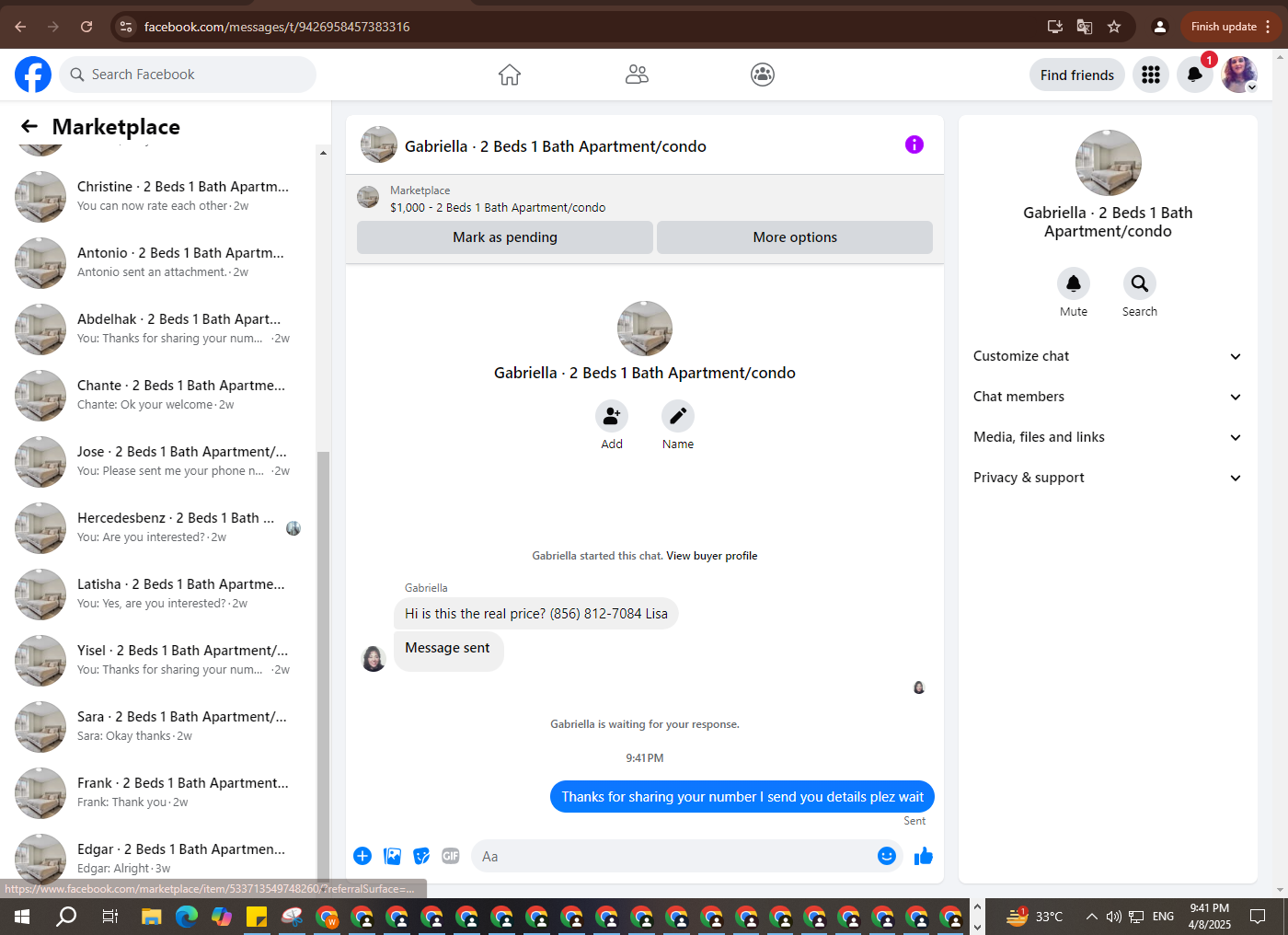Focus the Search Facebook field
The height and width of the screenshot is (935, 1288).
(x=189, y=75)
